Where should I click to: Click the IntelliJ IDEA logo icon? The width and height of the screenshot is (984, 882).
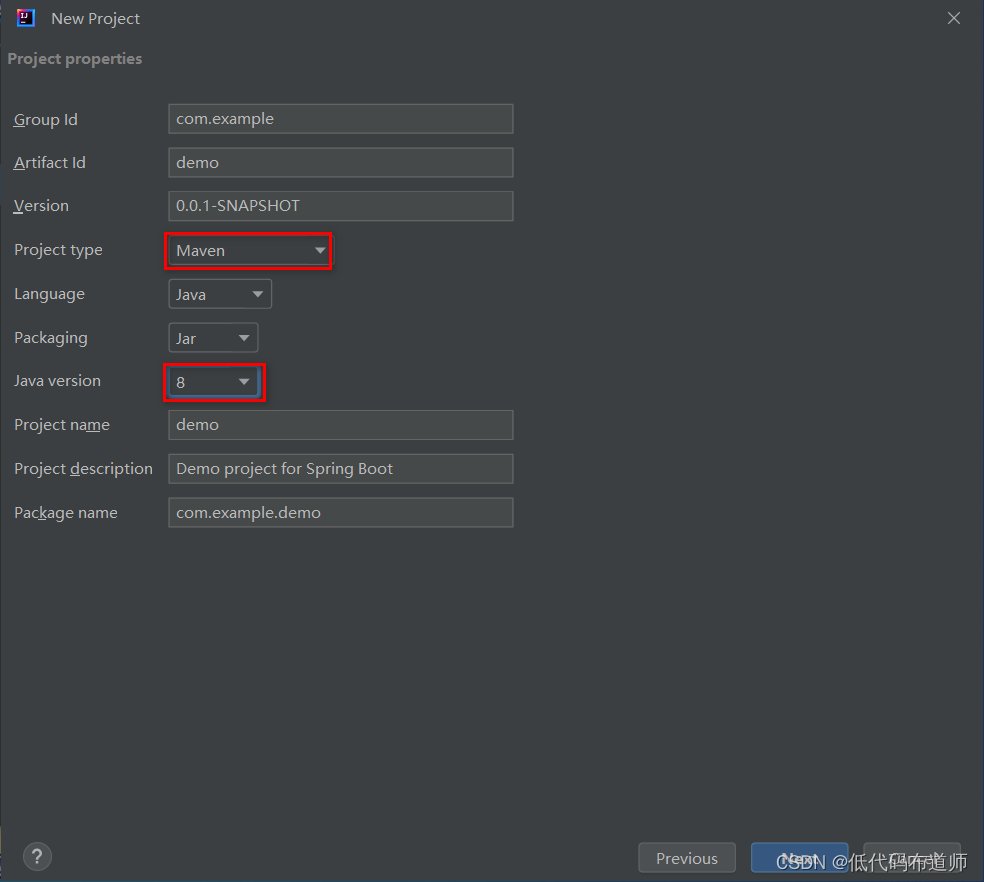pyautogui.click(x=26, y=18)
